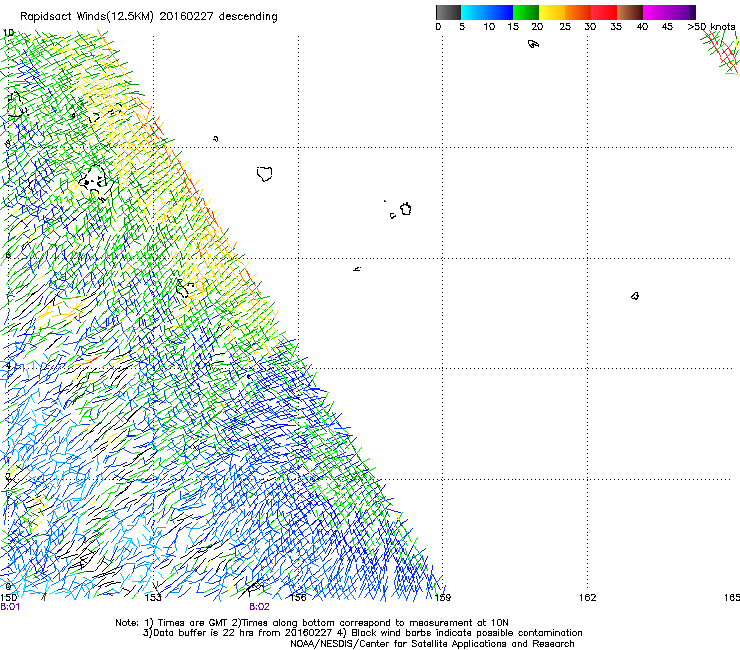Click the title text 'Rapidscat Winds(12.5KM) 20160227 descending'
The height and width of the screenshot is (650, 740).
click(149, 16)
